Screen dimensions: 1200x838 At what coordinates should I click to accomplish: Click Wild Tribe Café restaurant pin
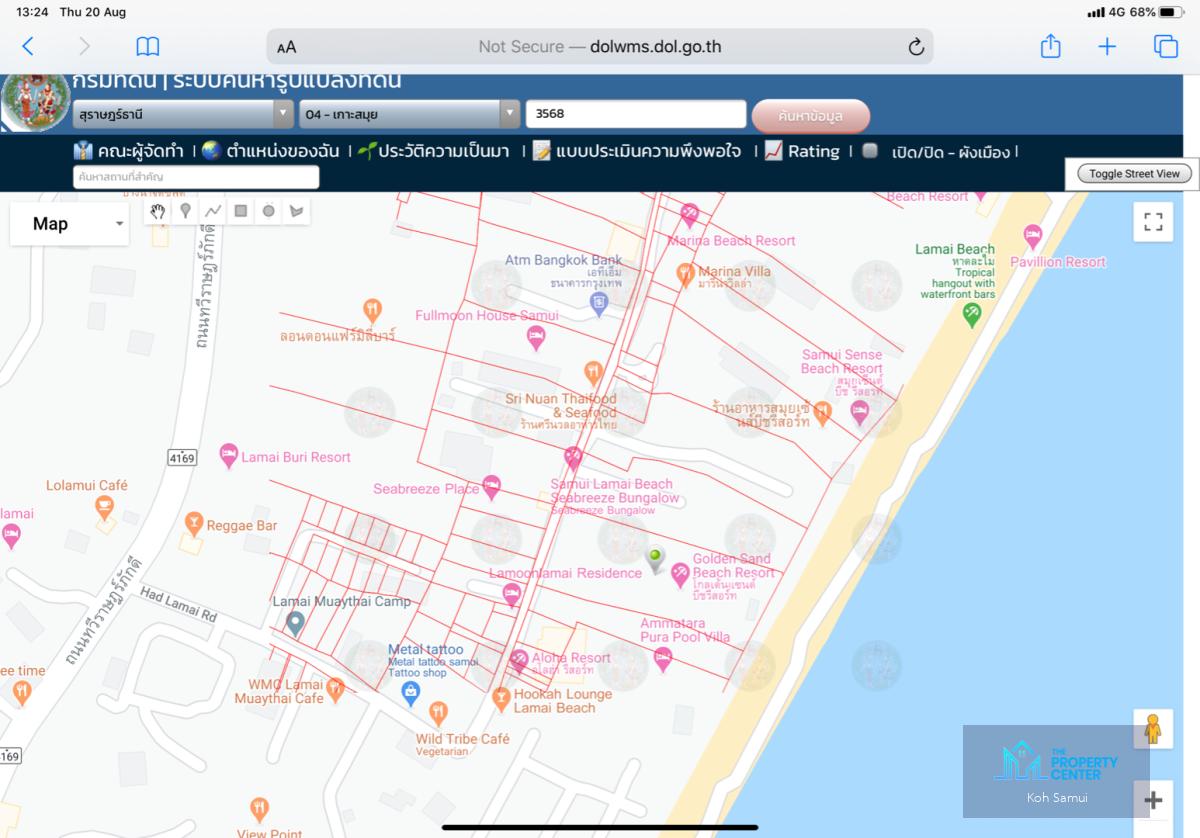pos(438,714)
